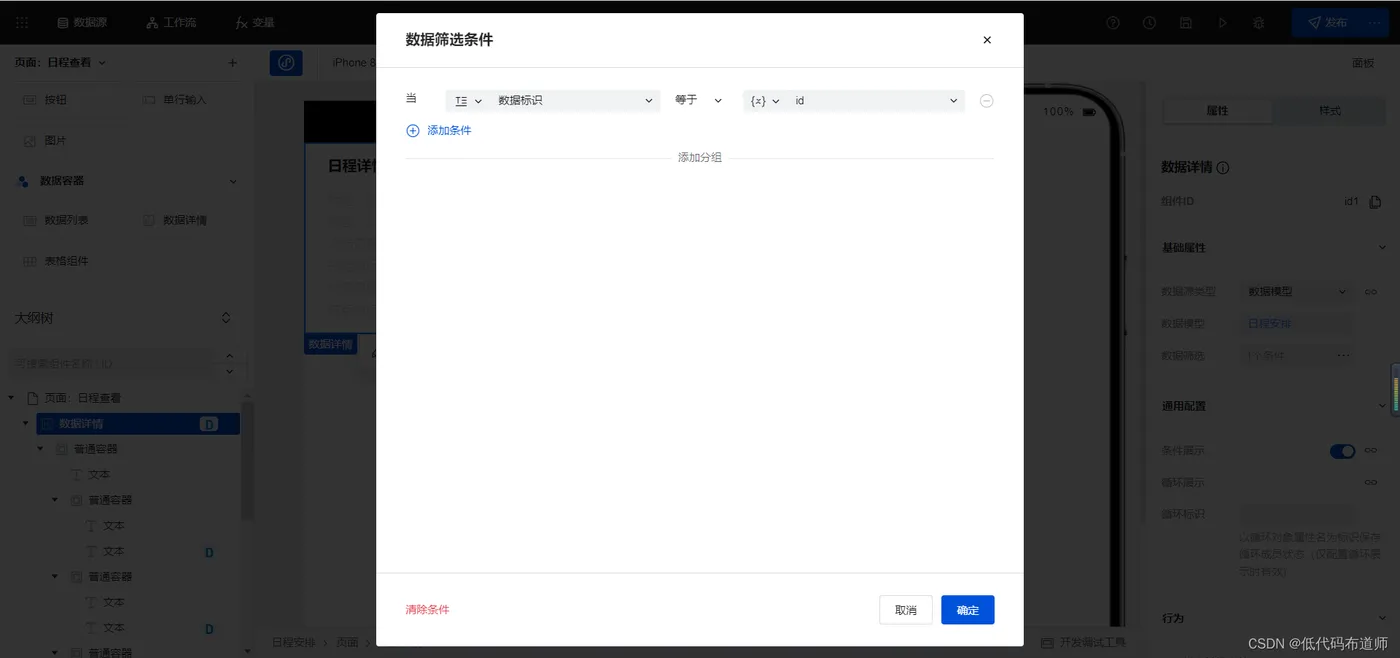Open the field type selector before 数据标识
The image size is (1400, 658).
(x=467, y=101)
